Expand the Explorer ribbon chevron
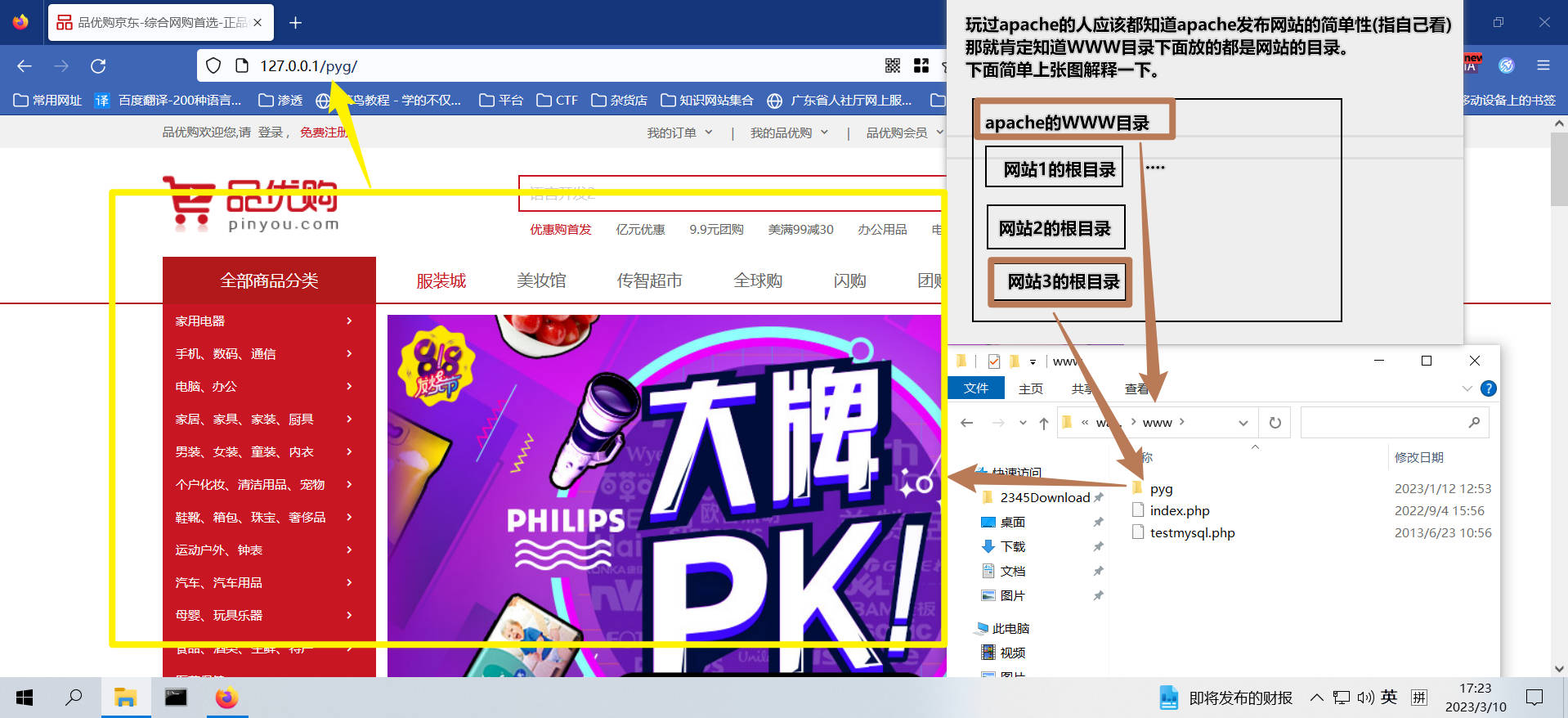Image resolution: width=1568 pixels, height=718 pixels. (x=1467, y=388)
